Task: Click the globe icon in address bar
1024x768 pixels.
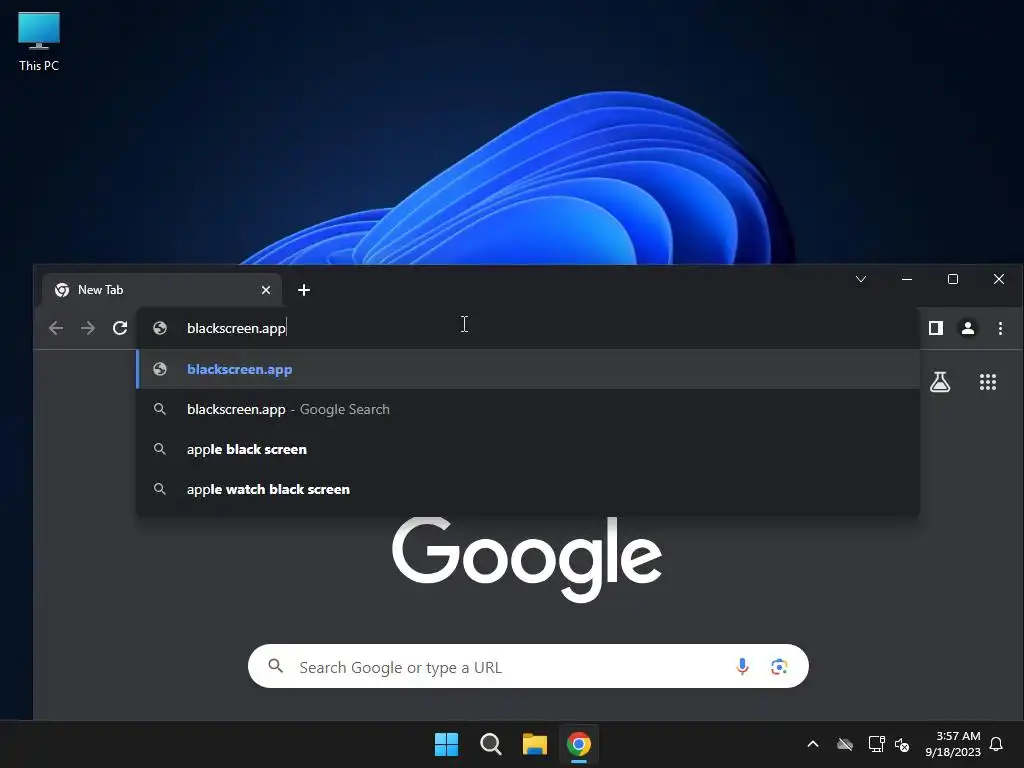Action: [x=160, y=328]
